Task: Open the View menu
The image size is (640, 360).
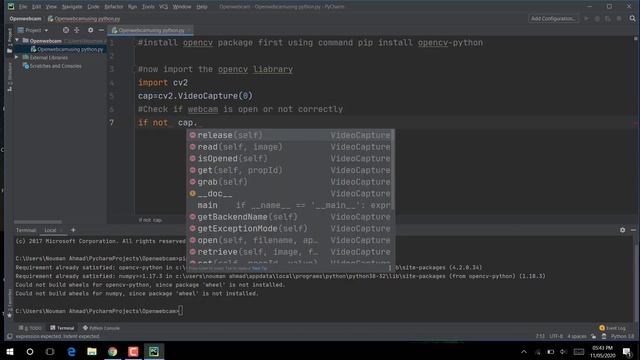Action: pyautogui.click(x=51, y=7)
